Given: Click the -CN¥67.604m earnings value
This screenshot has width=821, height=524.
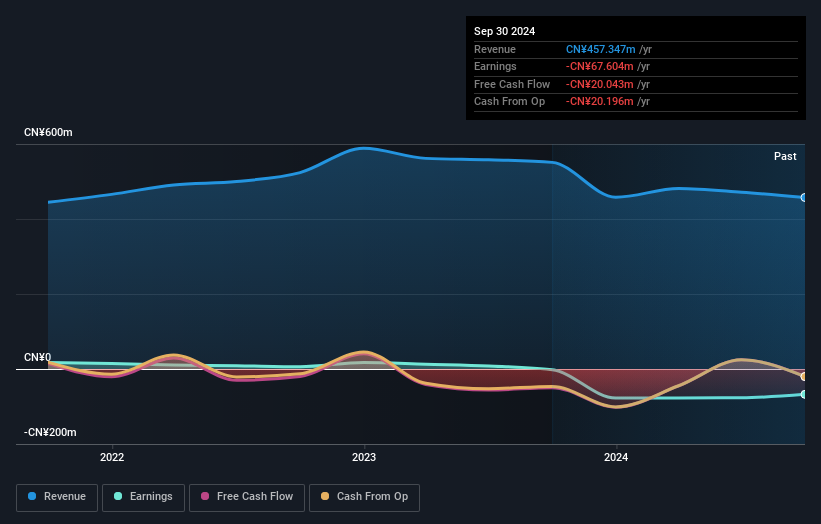Looking at the screenshot, I should [600, 66].
